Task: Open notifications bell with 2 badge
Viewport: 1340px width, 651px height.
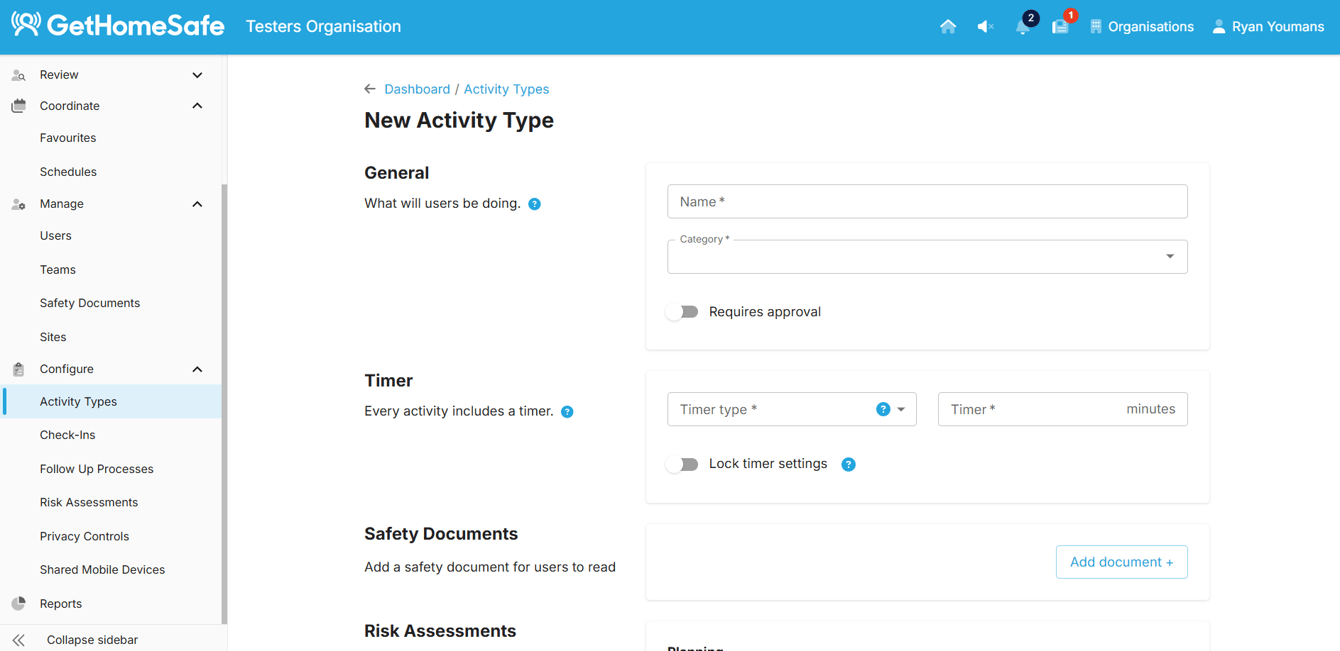Action: pyautogui.click(x=1023, y=26)
